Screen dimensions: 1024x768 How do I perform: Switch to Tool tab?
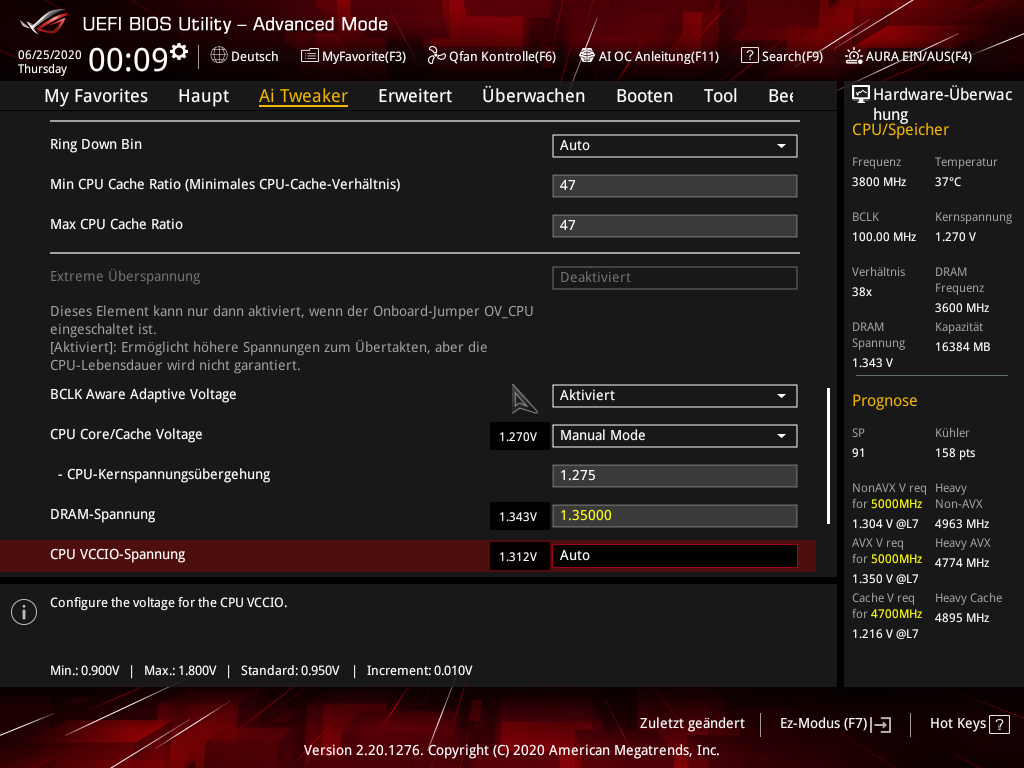pyautogui.click(x=720, y=96)
